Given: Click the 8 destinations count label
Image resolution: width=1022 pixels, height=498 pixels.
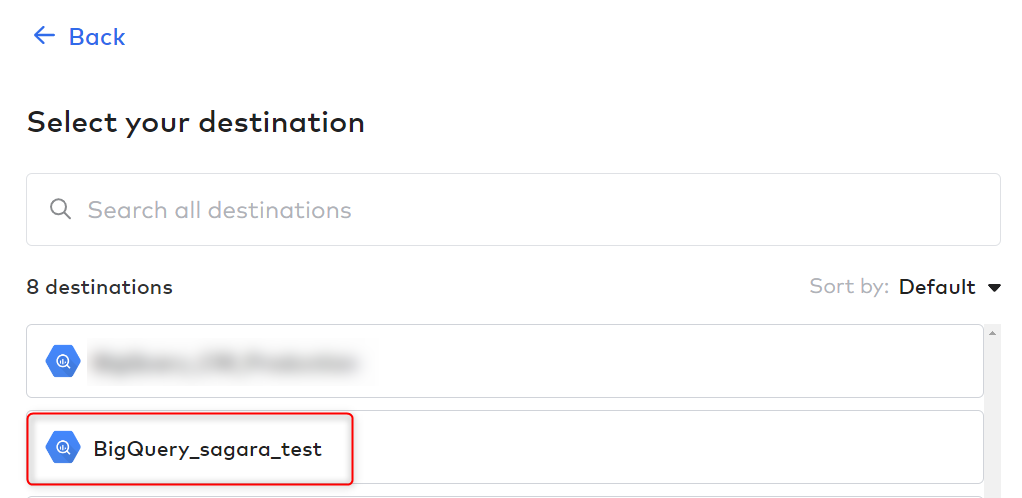Looking at the screenshot, I should [99, 287].
